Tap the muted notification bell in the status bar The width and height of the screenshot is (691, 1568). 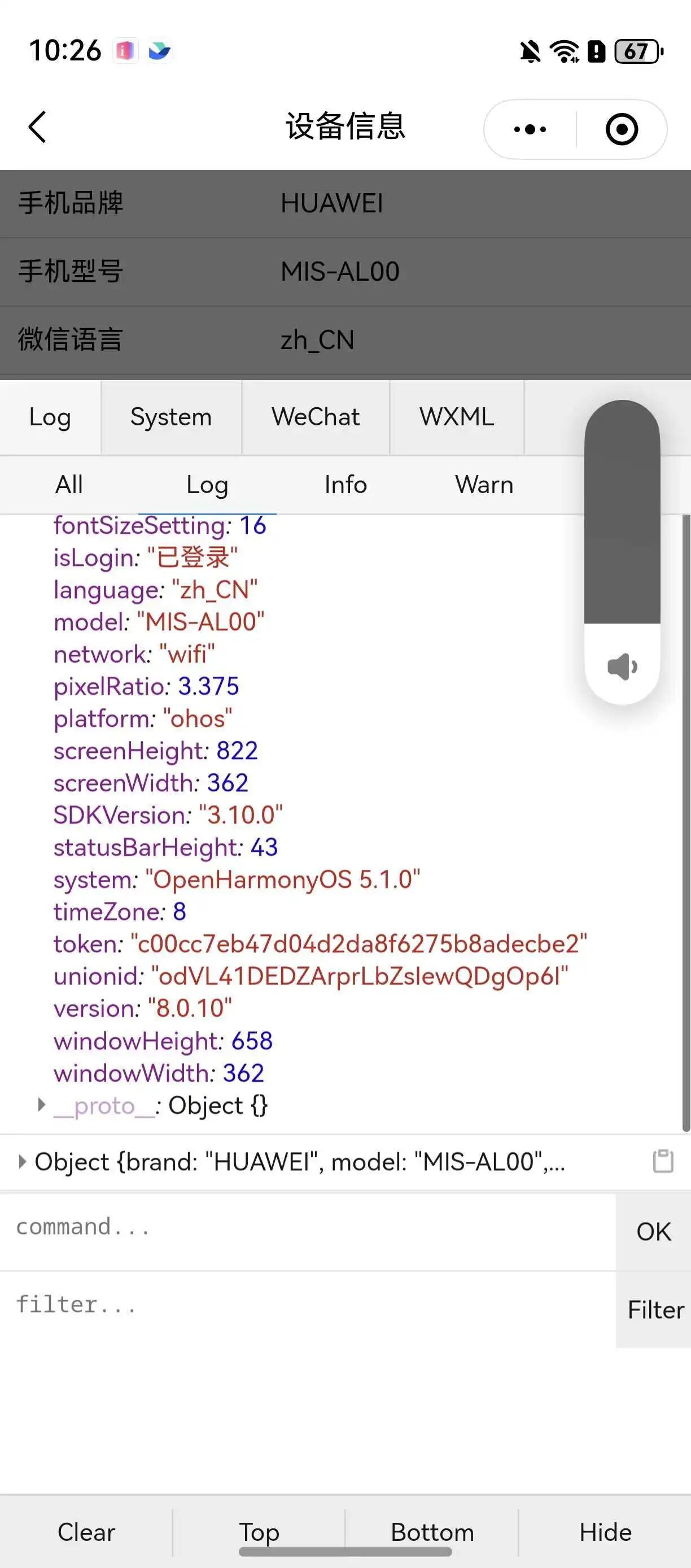(531, 52)
